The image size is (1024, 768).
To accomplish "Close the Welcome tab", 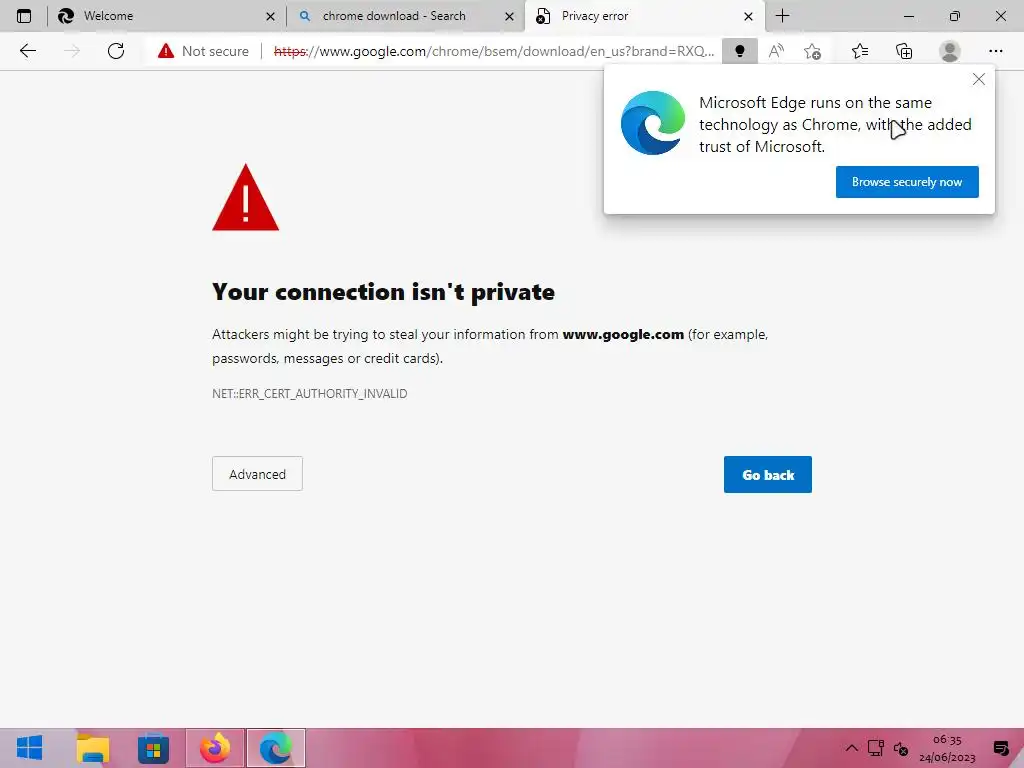I will point(270,16).
